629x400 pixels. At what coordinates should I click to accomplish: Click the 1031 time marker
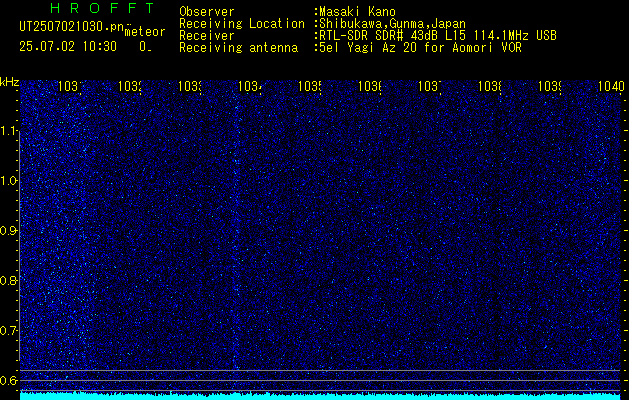click(70, 86)
